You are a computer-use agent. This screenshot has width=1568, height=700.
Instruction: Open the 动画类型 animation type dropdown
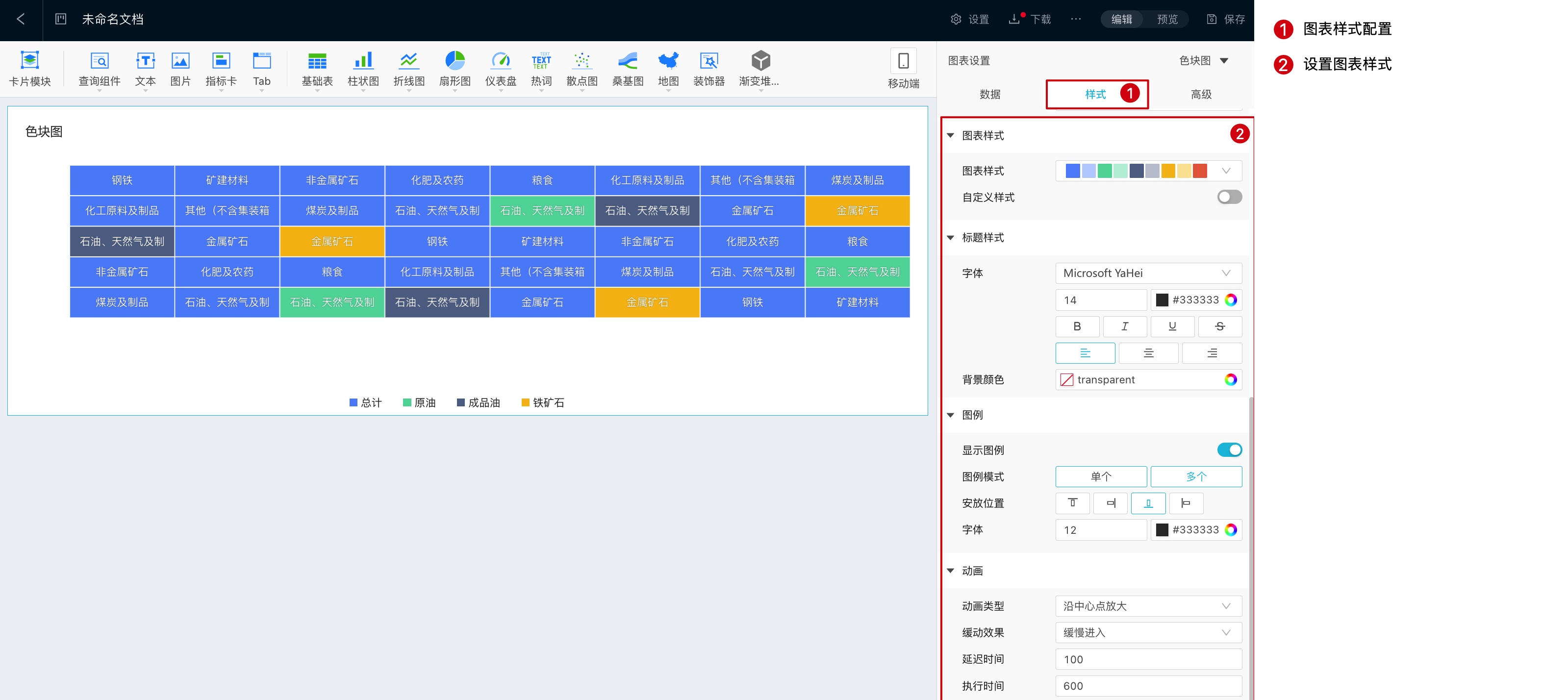[x=1148, y=606]
